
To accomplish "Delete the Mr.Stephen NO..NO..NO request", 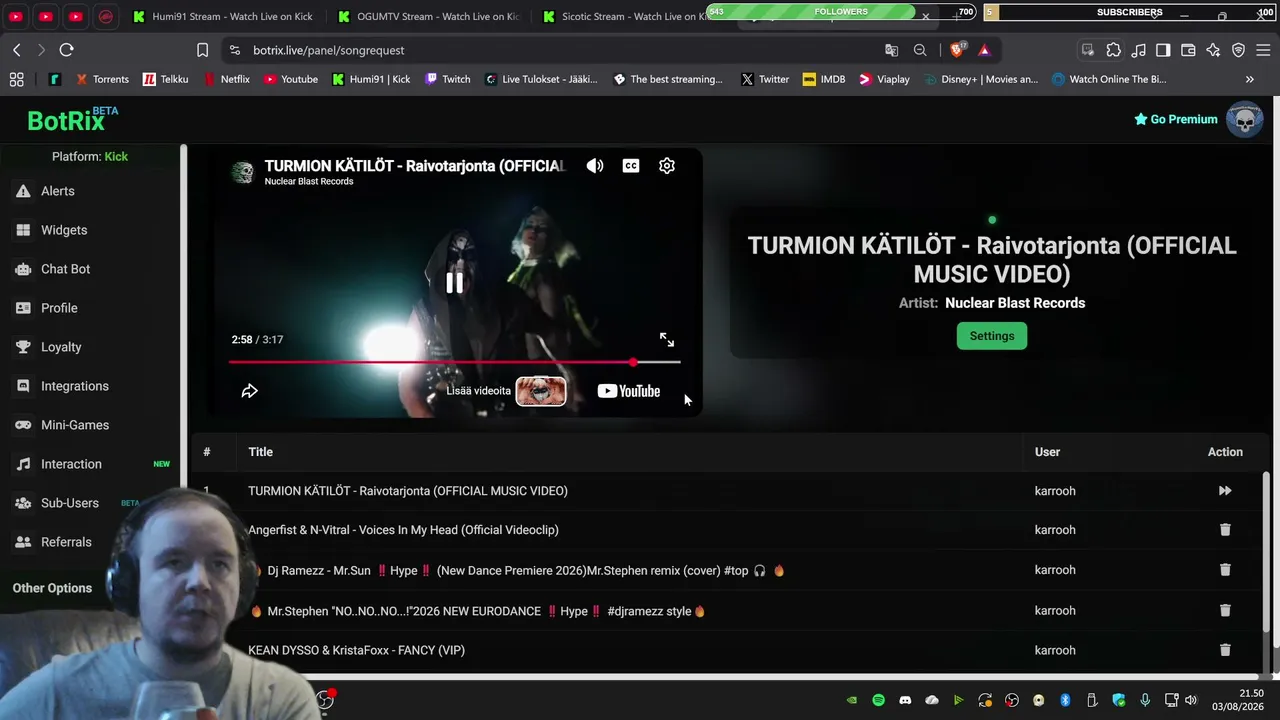I will click(1225, 610).
